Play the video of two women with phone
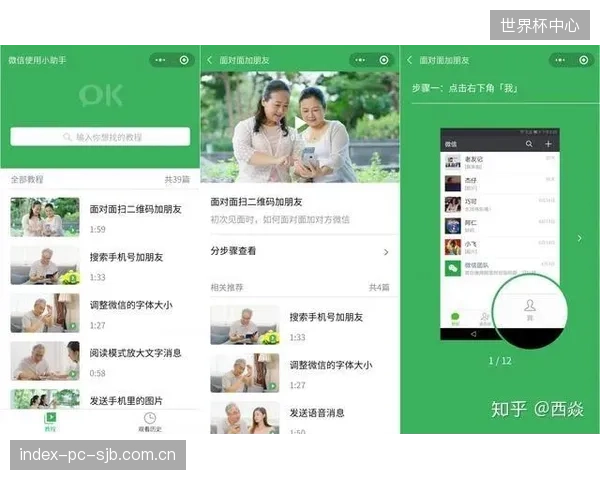Screen dimensions: 600x480 point(300,124)
